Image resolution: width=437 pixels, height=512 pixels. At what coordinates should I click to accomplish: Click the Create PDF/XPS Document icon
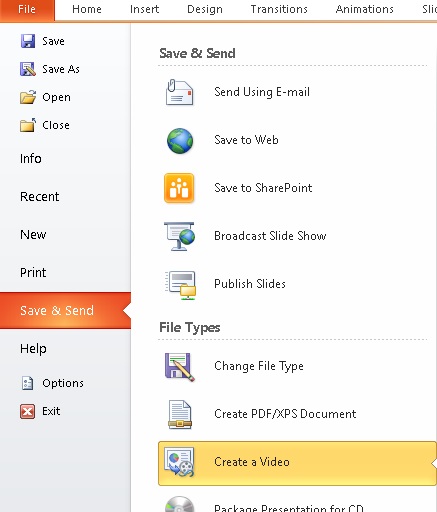point(180,414)
